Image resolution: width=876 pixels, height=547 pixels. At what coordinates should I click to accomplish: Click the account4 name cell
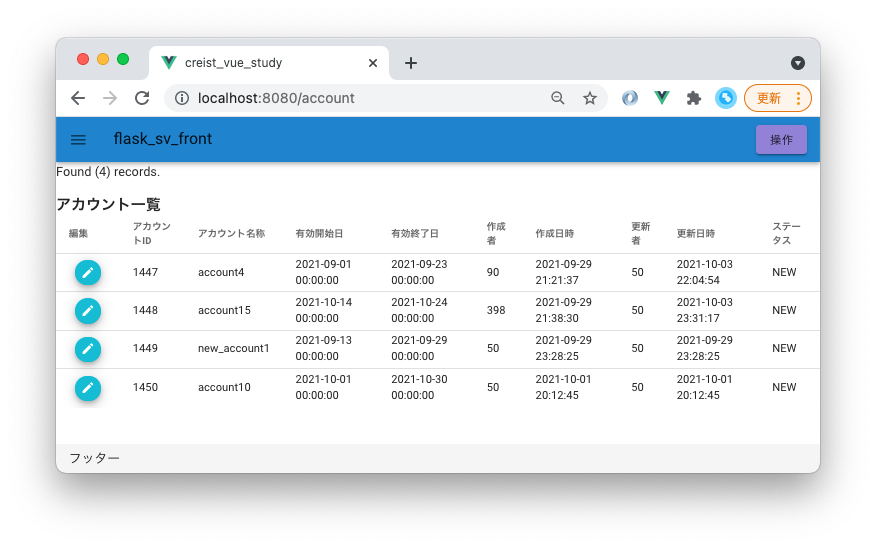[x=221, y=272]
